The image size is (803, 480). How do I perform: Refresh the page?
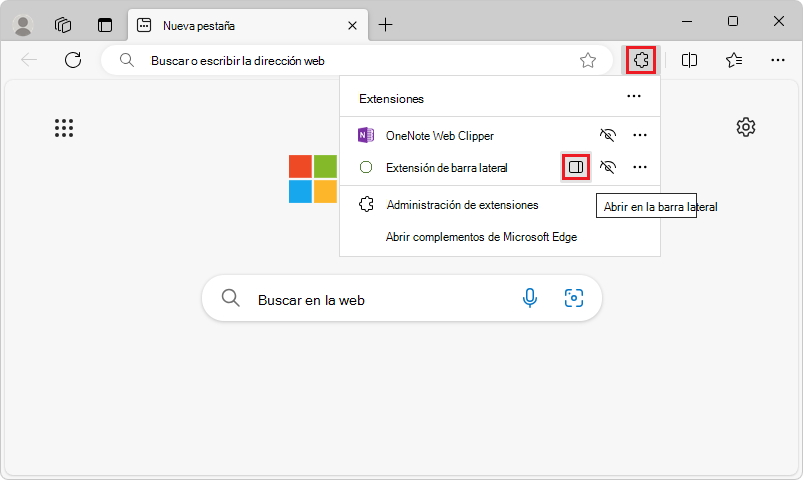click(x=73, y=60)
